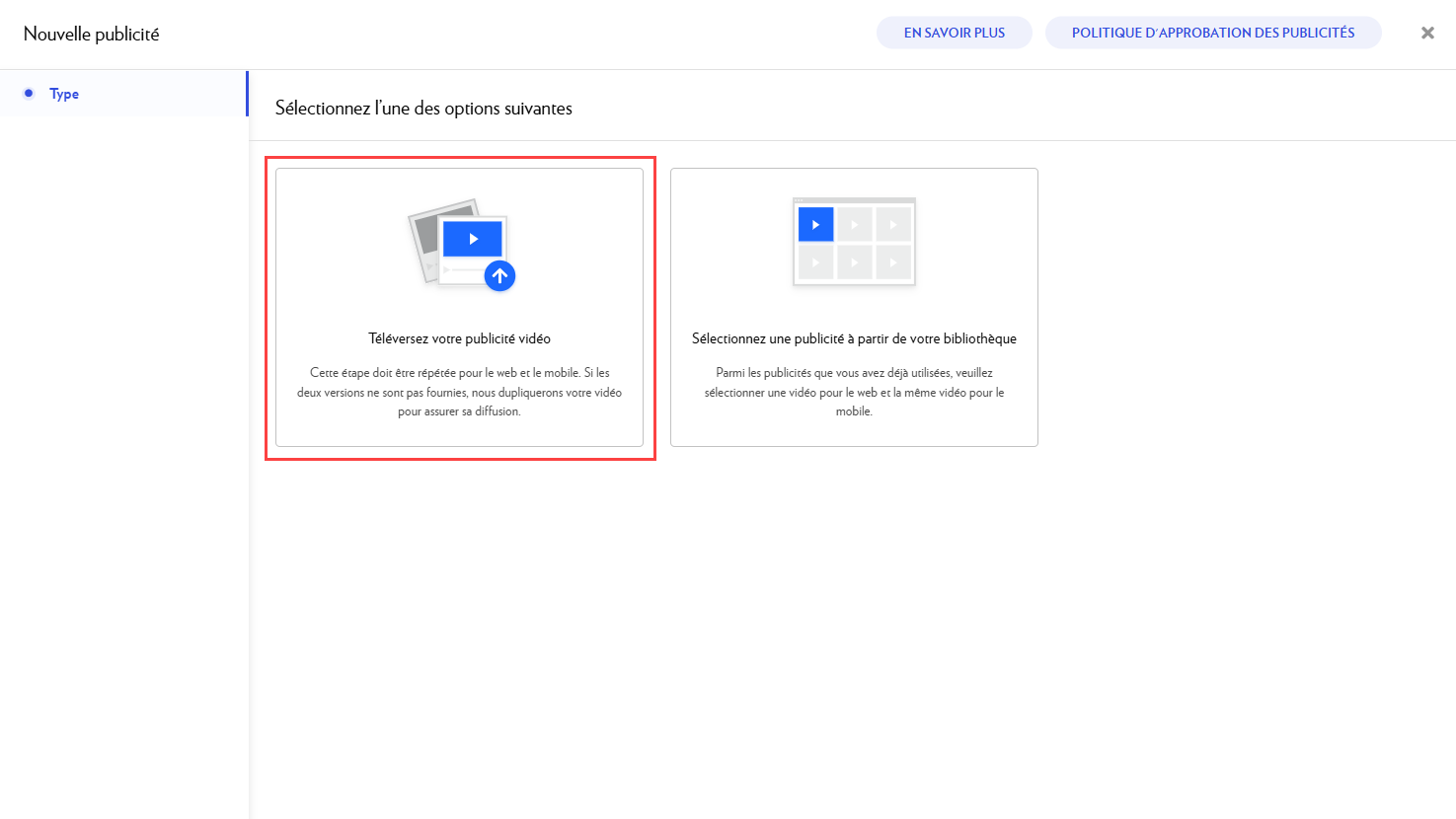1456x819 pixels.
Task: Click the Nouvelle publicité dialog title
Action: [x=91, y=34]
